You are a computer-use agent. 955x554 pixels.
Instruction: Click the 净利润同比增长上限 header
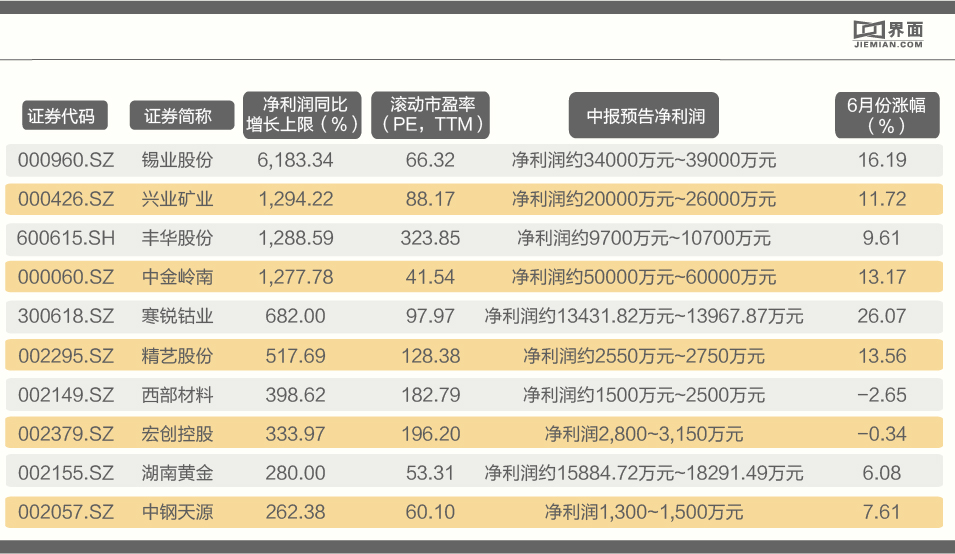coord(302,115)
